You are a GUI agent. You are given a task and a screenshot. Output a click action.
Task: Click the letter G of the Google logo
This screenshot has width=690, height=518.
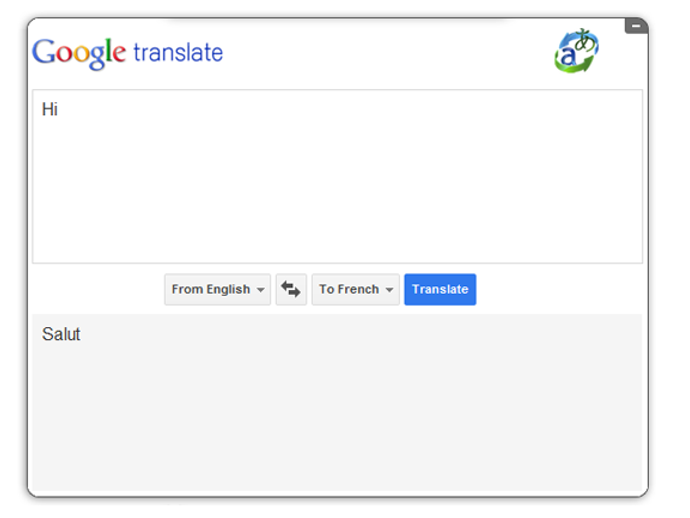pos(45,51)
